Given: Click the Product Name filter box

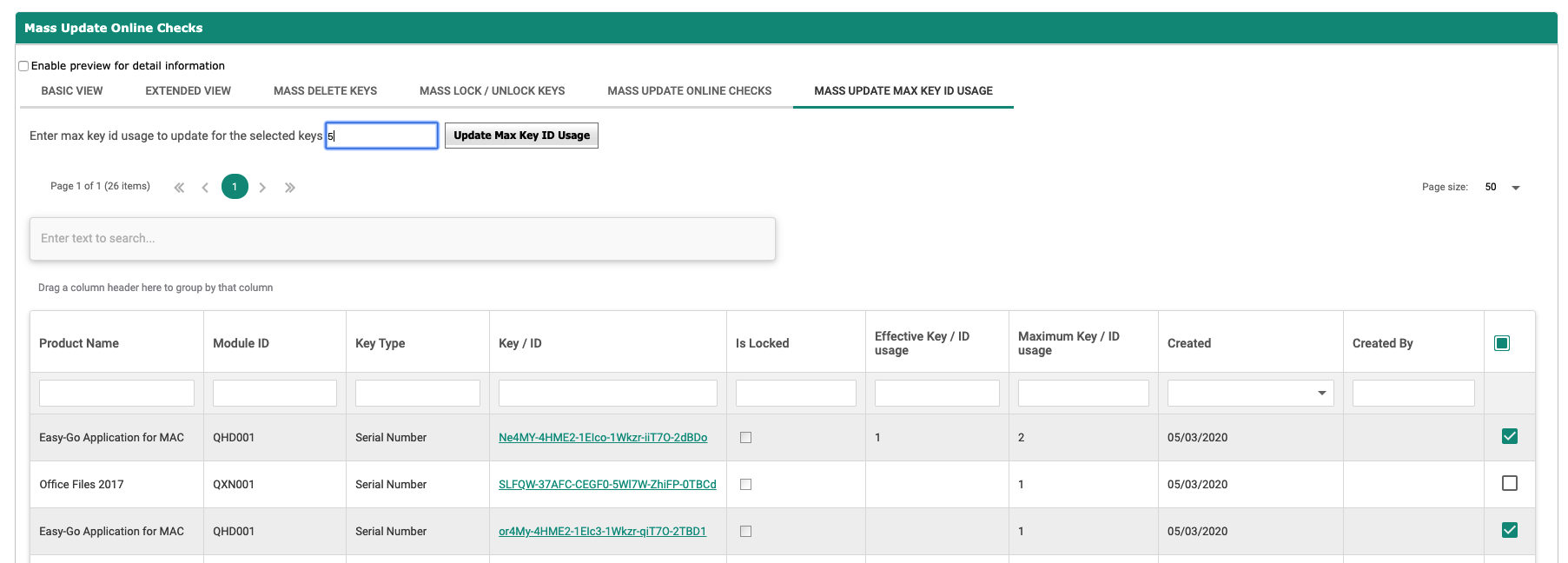Looking at the screenshot, I should tap(116, 394).
